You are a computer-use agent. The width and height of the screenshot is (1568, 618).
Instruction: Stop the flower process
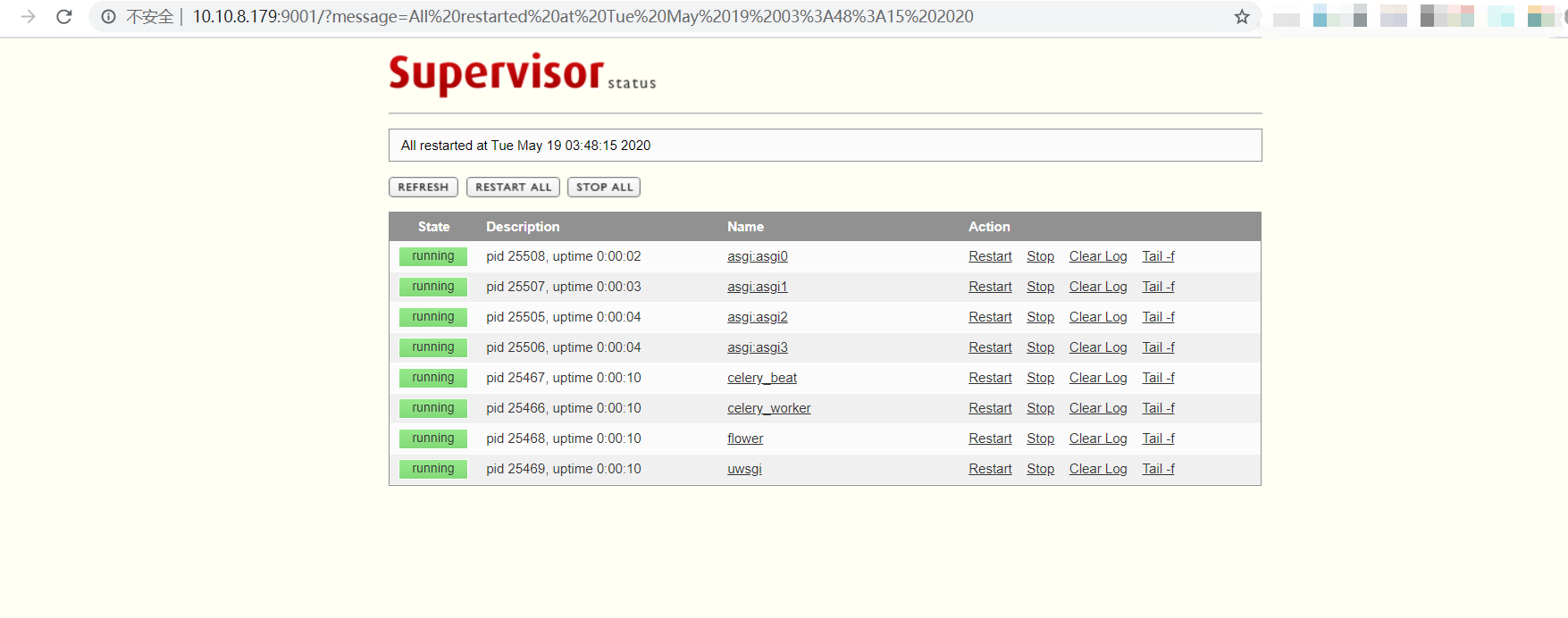1040,438
